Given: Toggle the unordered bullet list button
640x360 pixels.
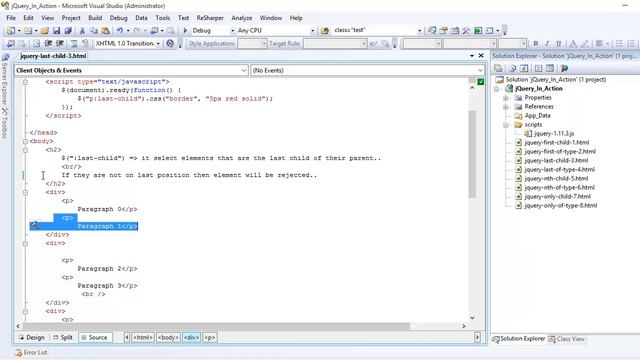Looking at the screenshot, I should pyautogui.click(x=619, y=43).
